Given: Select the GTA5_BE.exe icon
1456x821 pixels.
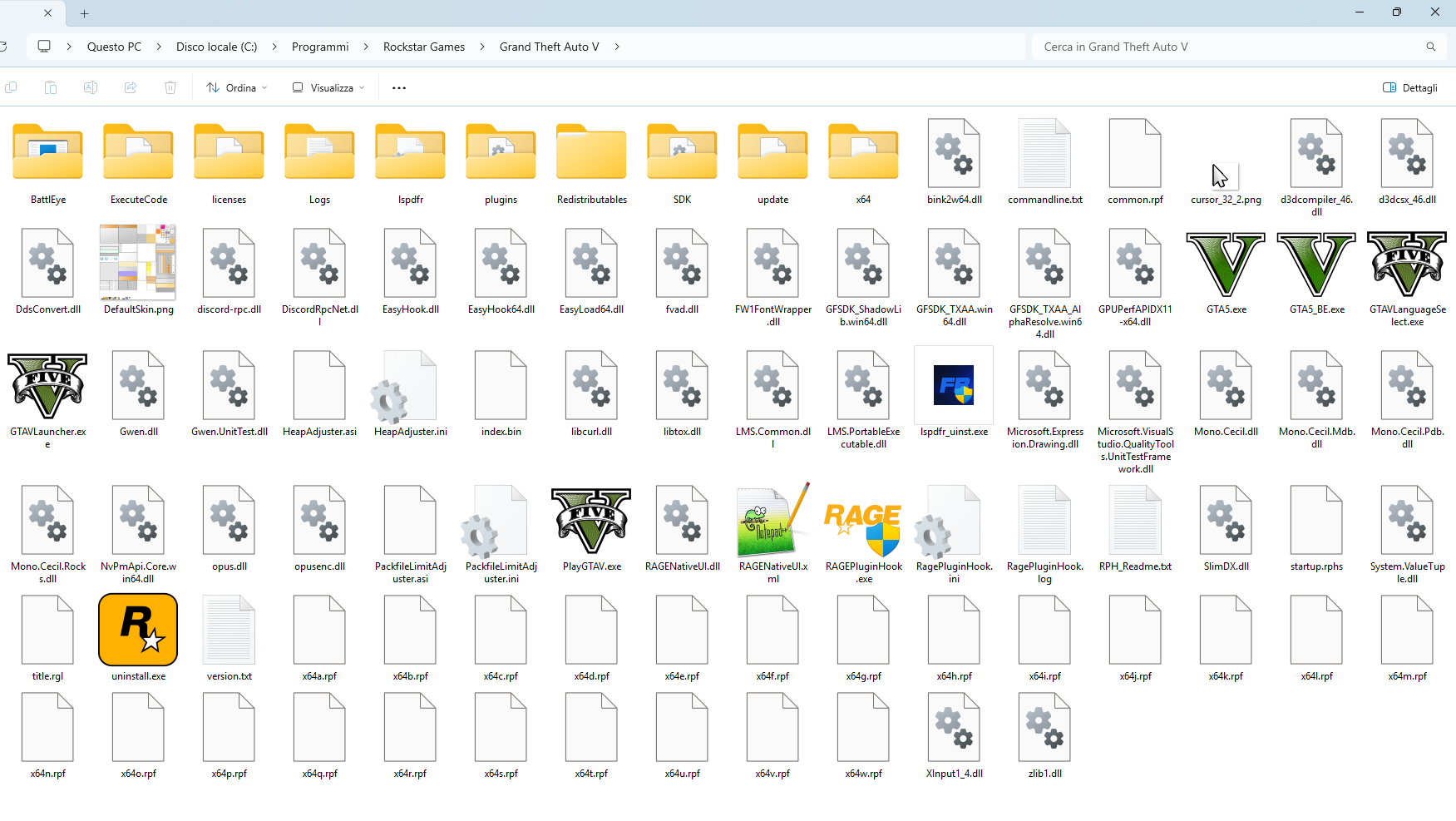Looking at the screenshot, I should [x=1316, y=265].
